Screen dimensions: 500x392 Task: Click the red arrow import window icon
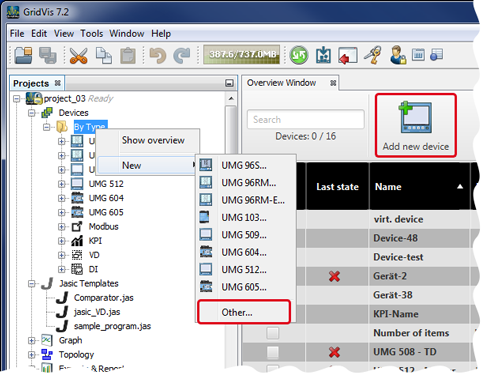(348, 55)
